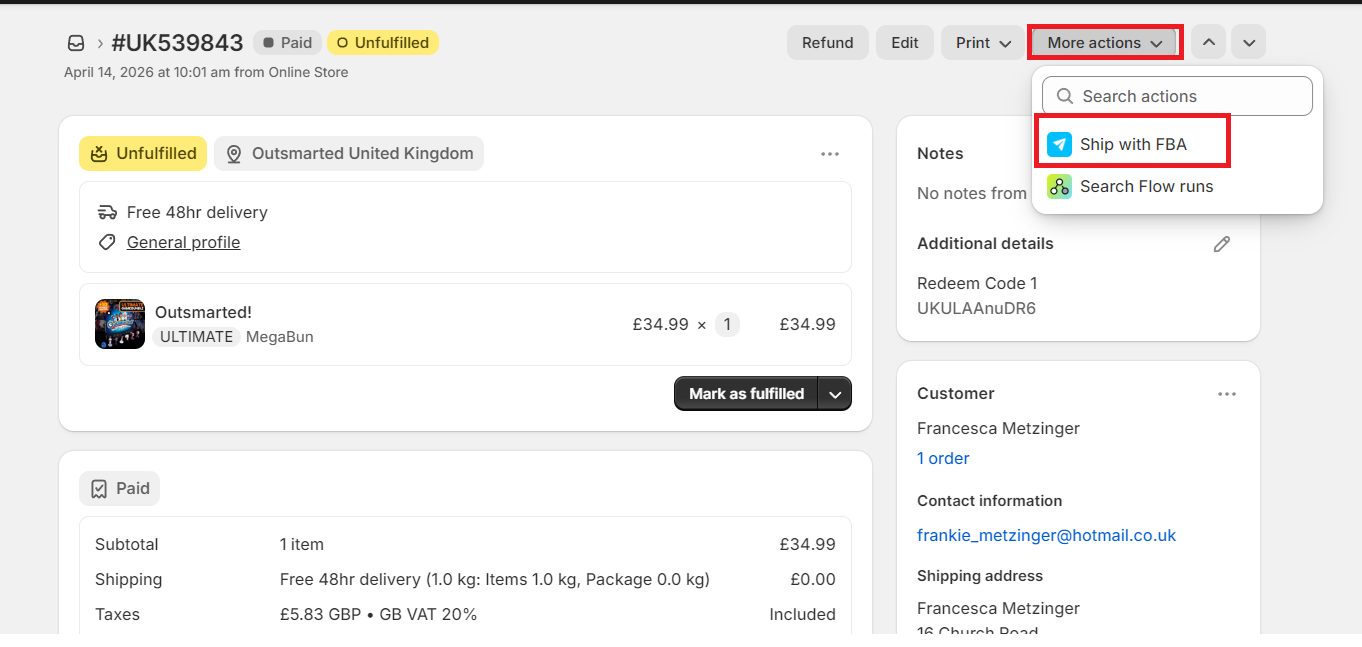Image resolution: width=1362 pixels, height=647 pixels.
Task: Open the three-dot menu on fulfillment card
Action: point(829,154)
